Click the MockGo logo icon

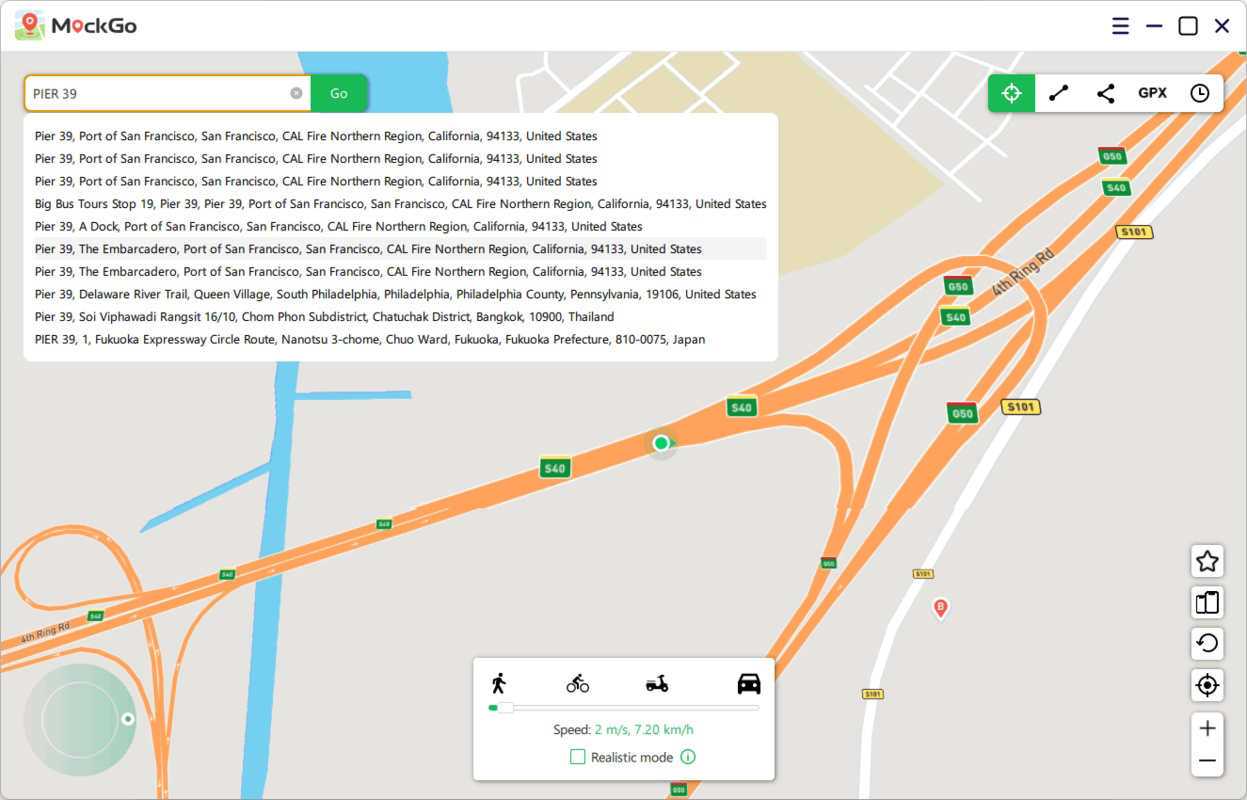(x=30, y=26)
